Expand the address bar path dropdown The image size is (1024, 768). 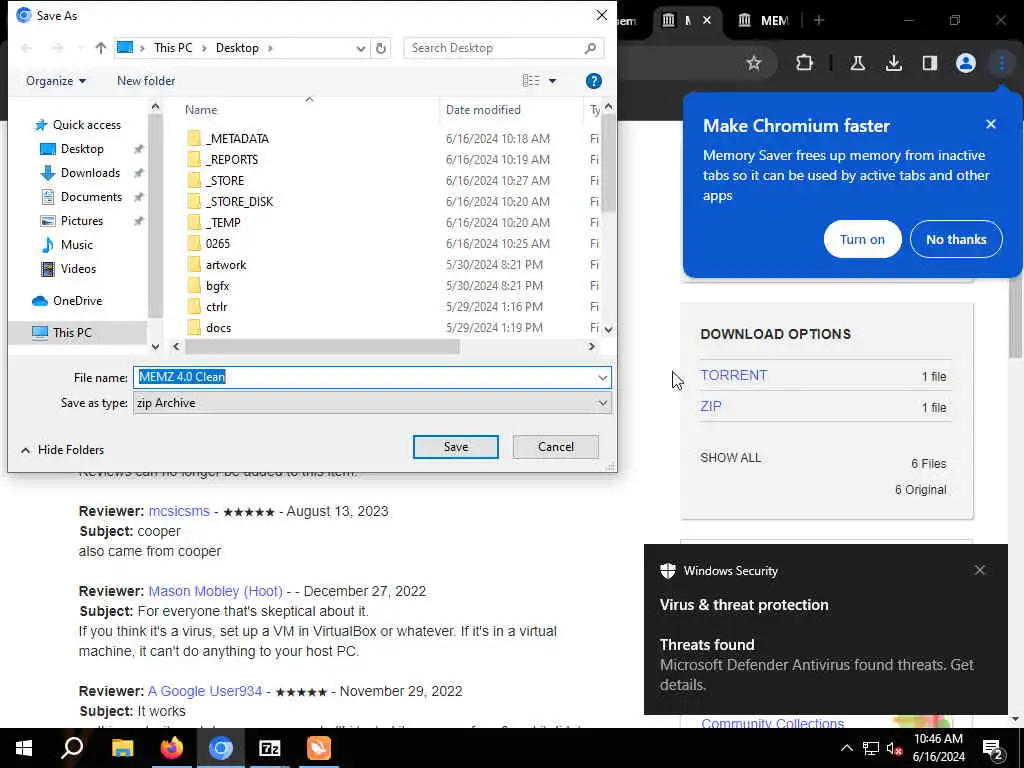(x=360, y=48)
